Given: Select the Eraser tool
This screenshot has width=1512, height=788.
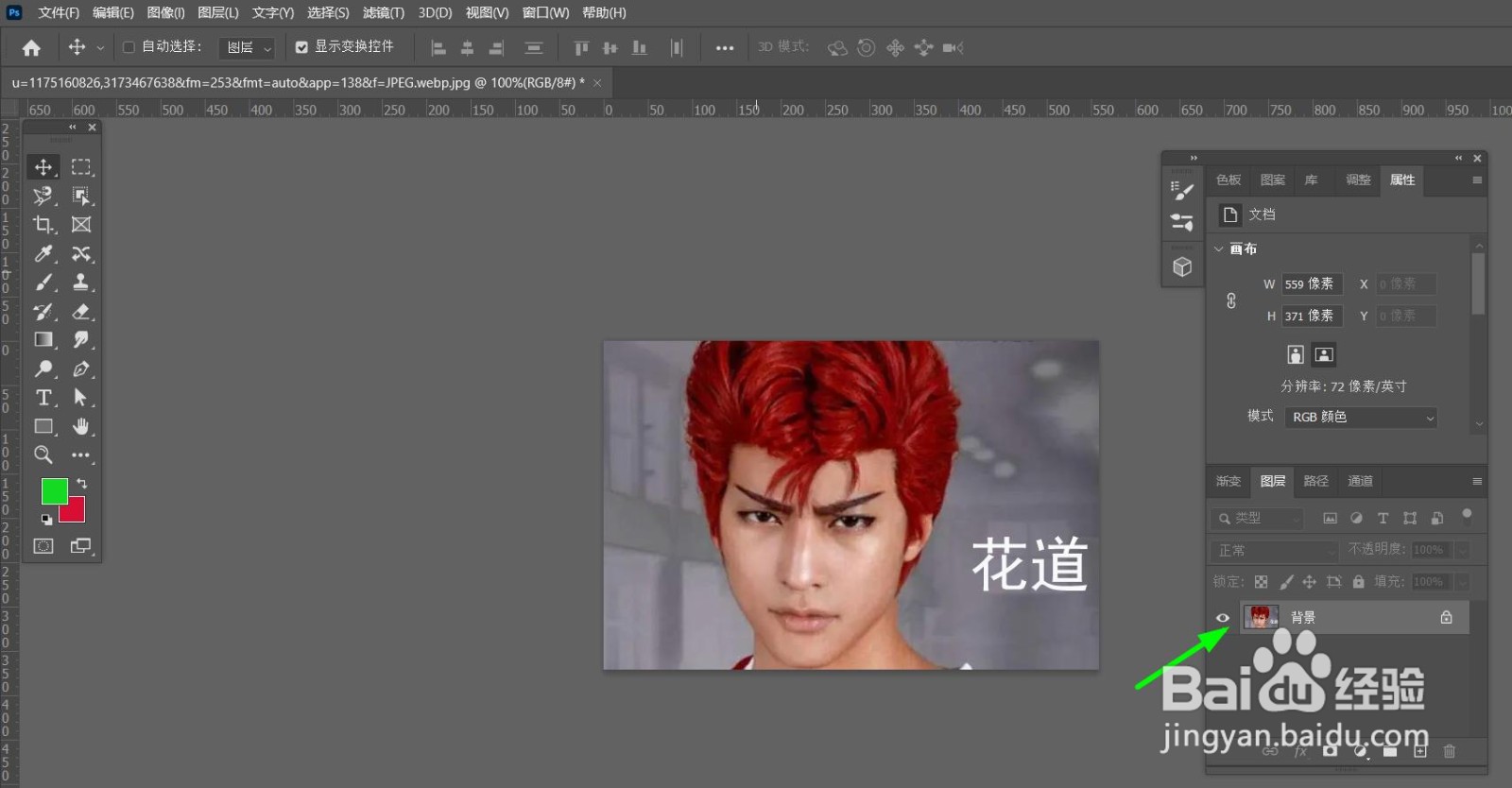Looking at the screenshot, I should point(81,311).
